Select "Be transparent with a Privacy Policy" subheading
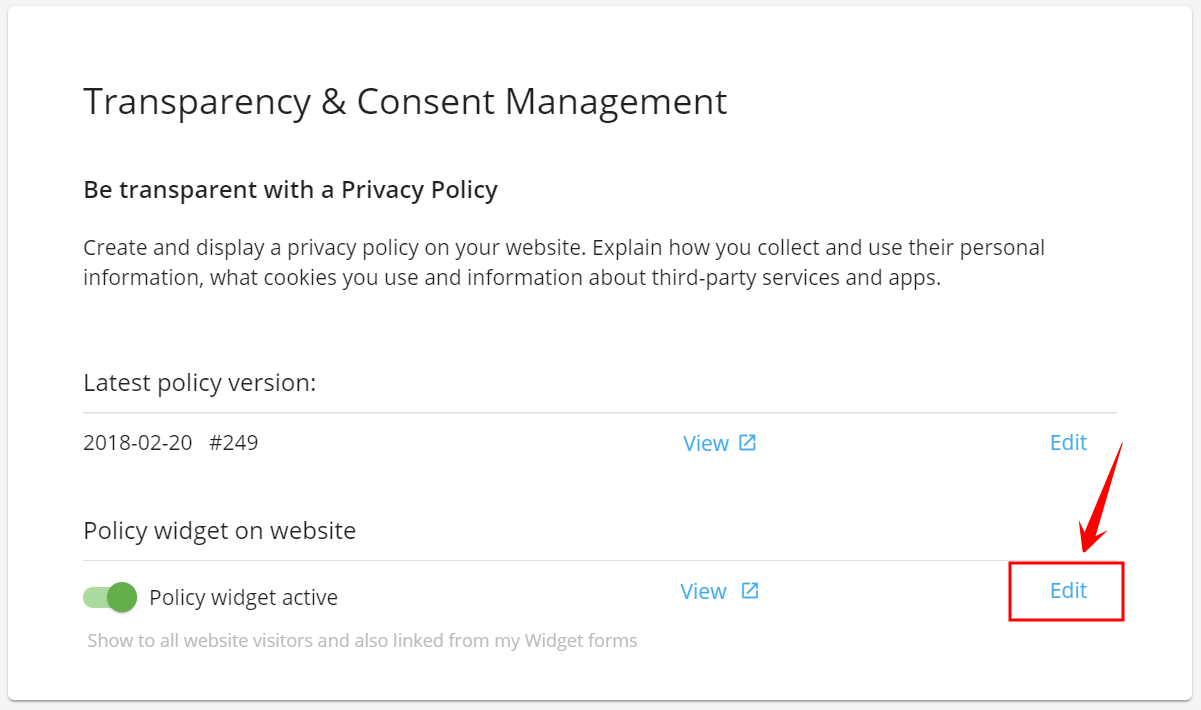Viewport: 1201px width, 710px height. [x=290, y=189]
